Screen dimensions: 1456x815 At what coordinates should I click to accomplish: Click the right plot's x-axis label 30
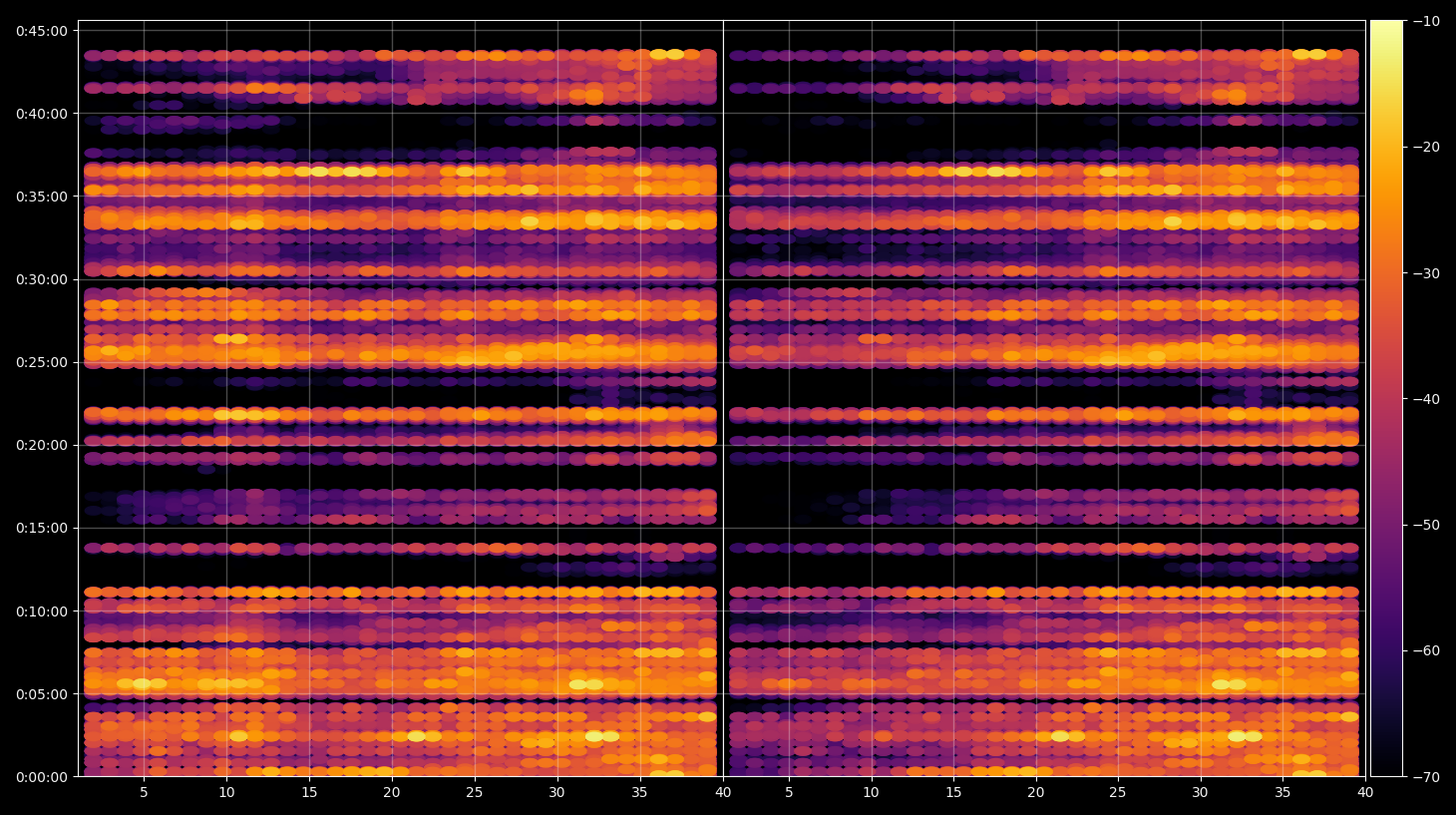click(x=1200, y=793)
